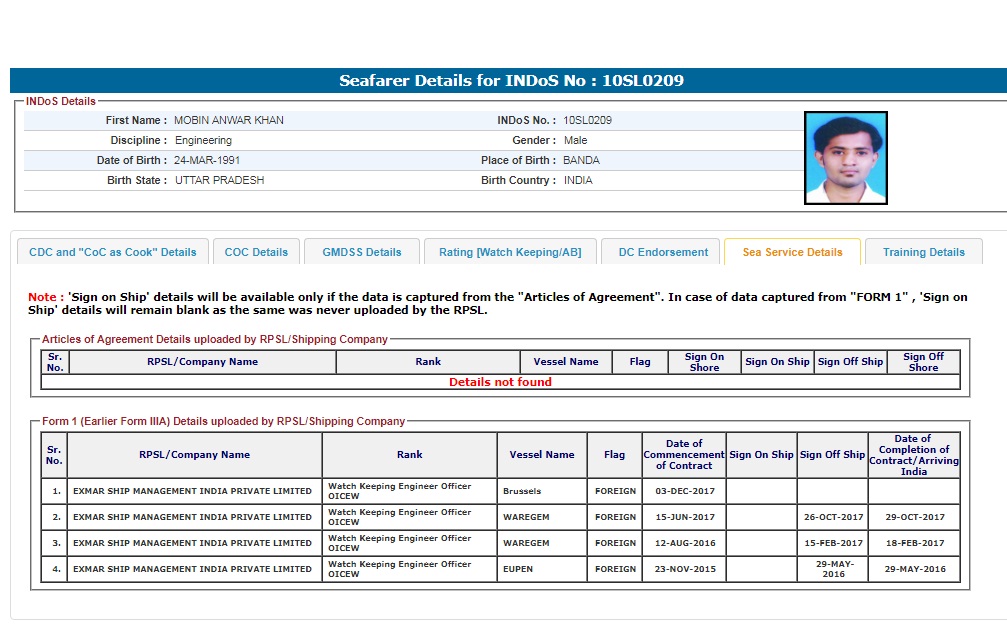The image size is (1007, 624).
Task: Open the GMDSS Details tab
Action: click(x=361, y=252)
